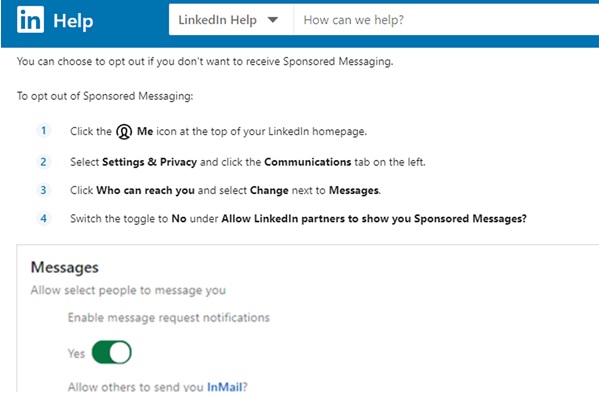Click the step 1 number badge
The image size is (599, 397).
[x=44, y=131]
